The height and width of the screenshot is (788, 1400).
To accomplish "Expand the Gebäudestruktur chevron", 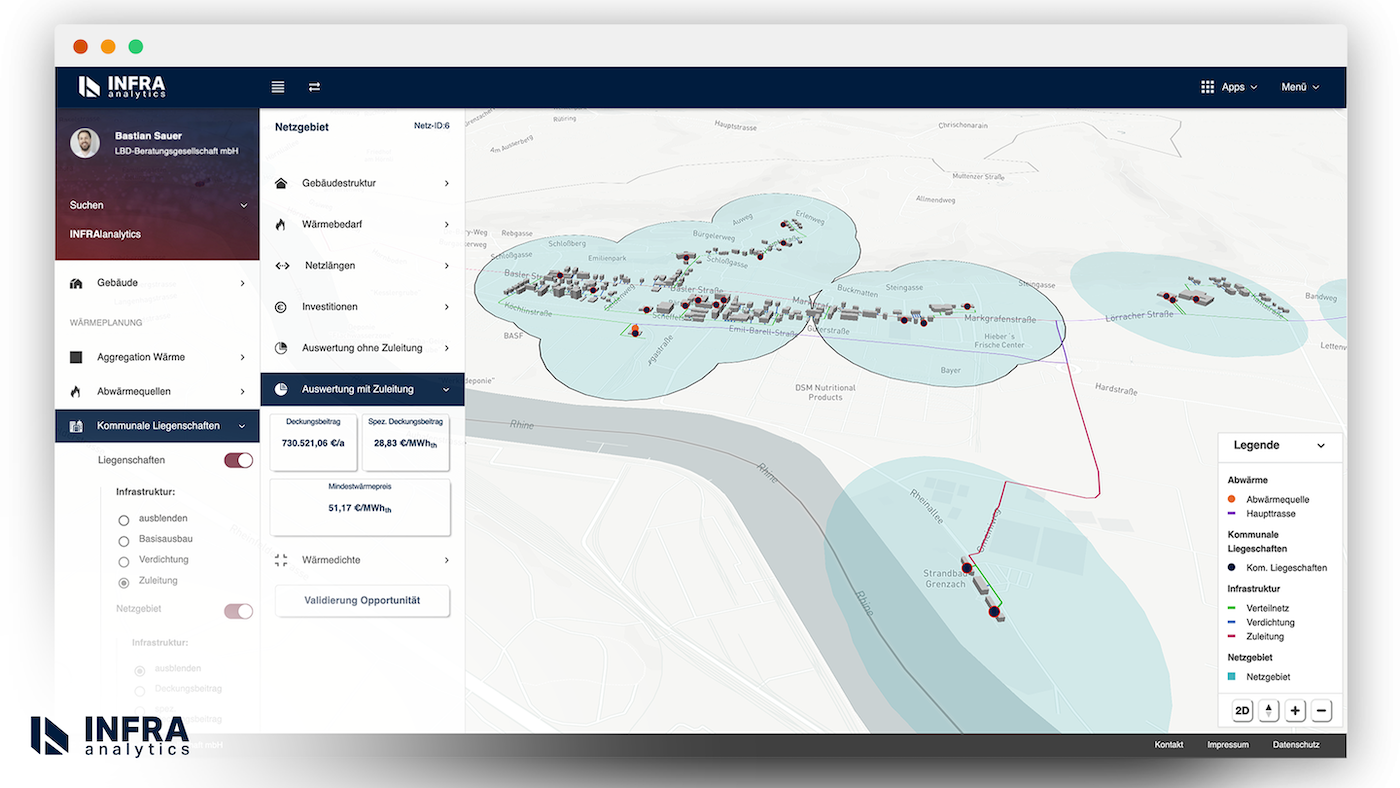I will click(446, 183).
